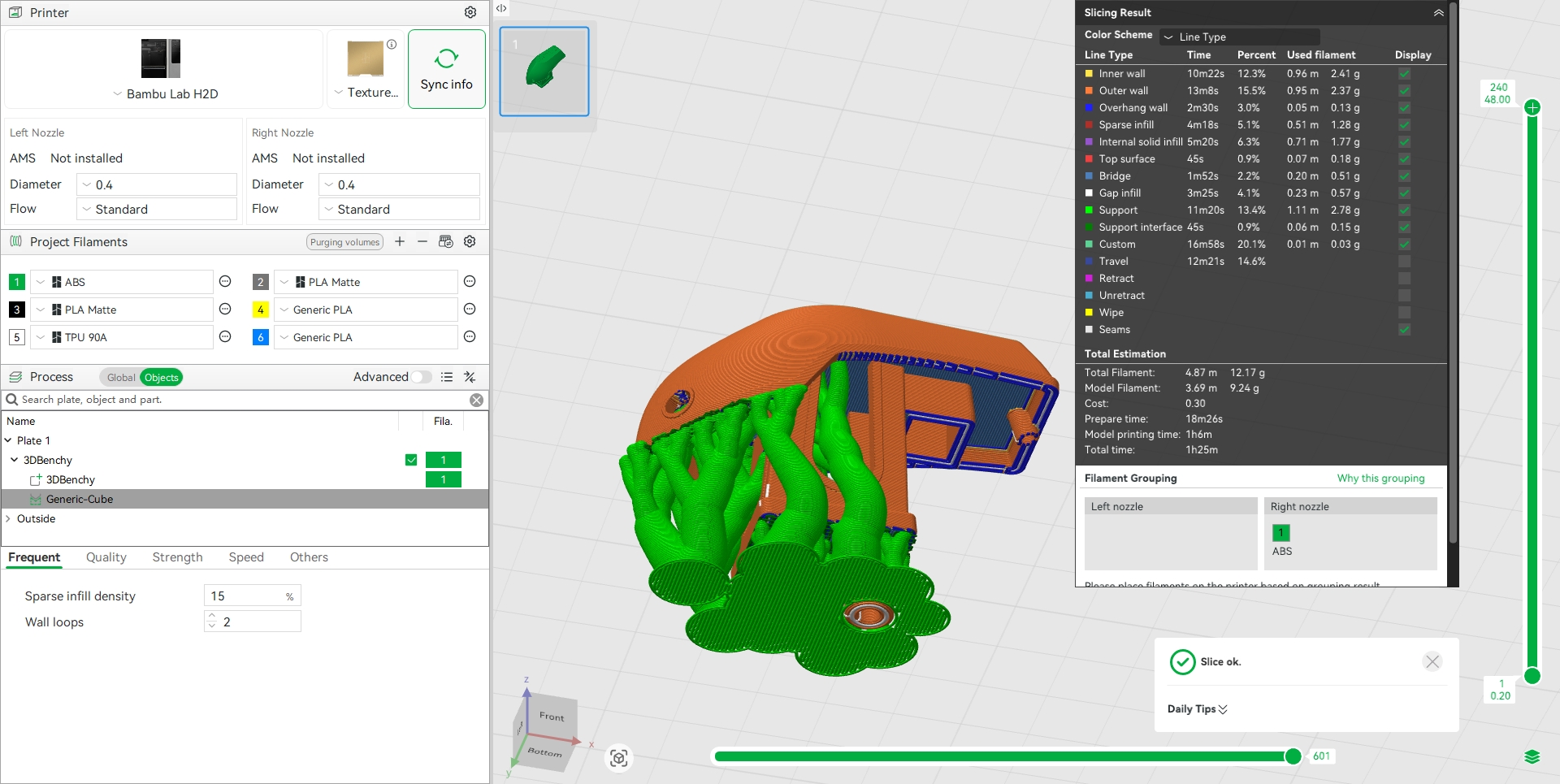Click the horizontal move slider handle
The height and width of the screenshot is (784, 1560).
(x=1293, y=756)
